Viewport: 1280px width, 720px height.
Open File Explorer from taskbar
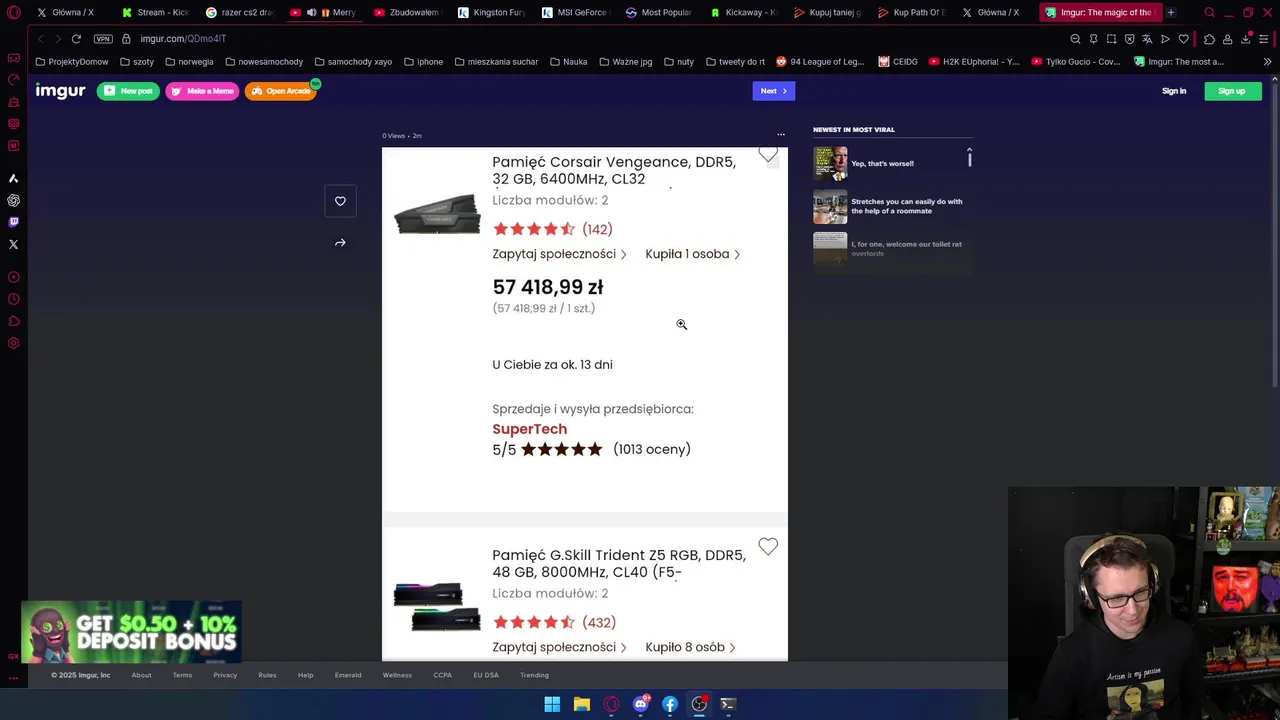581,704
